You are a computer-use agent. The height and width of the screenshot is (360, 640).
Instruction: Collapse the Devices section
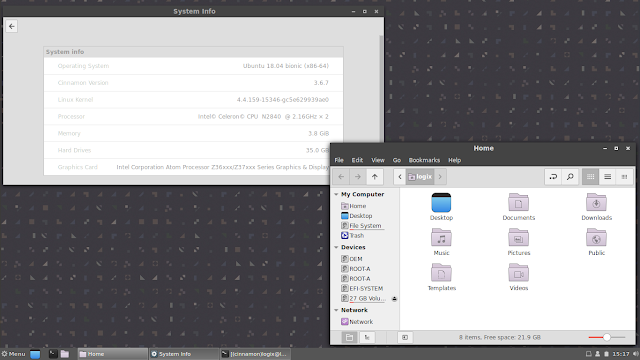(x=336, y=247)
